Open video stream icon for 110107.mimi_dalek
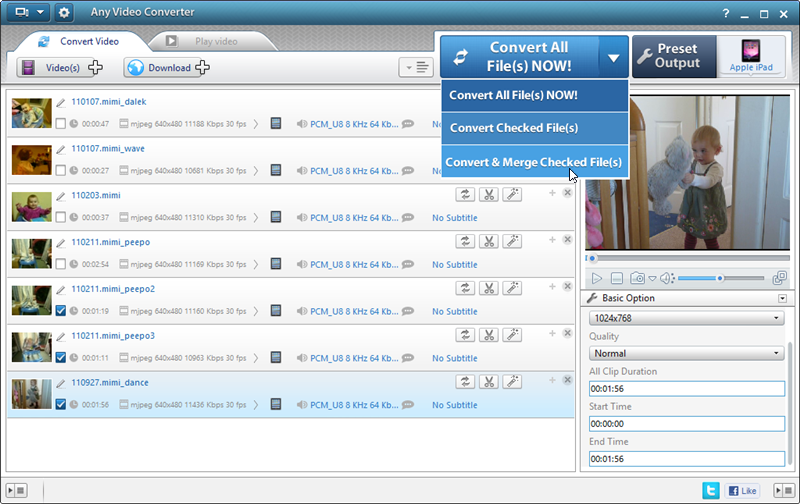Screen dimensions: 800x504 click(276, 123)
